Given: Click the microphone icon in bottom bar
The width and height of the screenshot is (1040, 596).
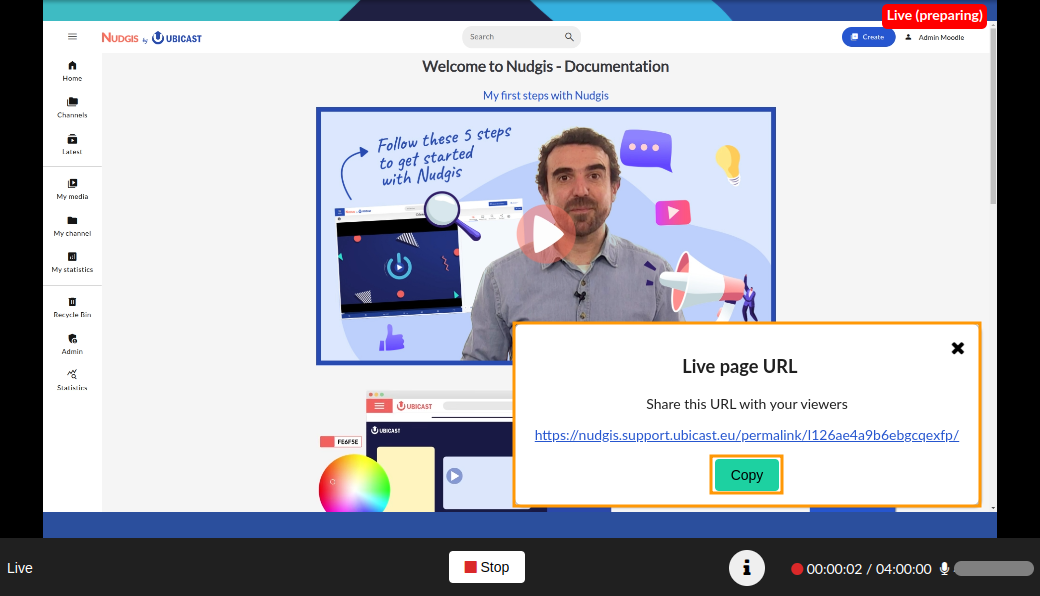Looking at the screenshot, I should (x=944, y=569).
